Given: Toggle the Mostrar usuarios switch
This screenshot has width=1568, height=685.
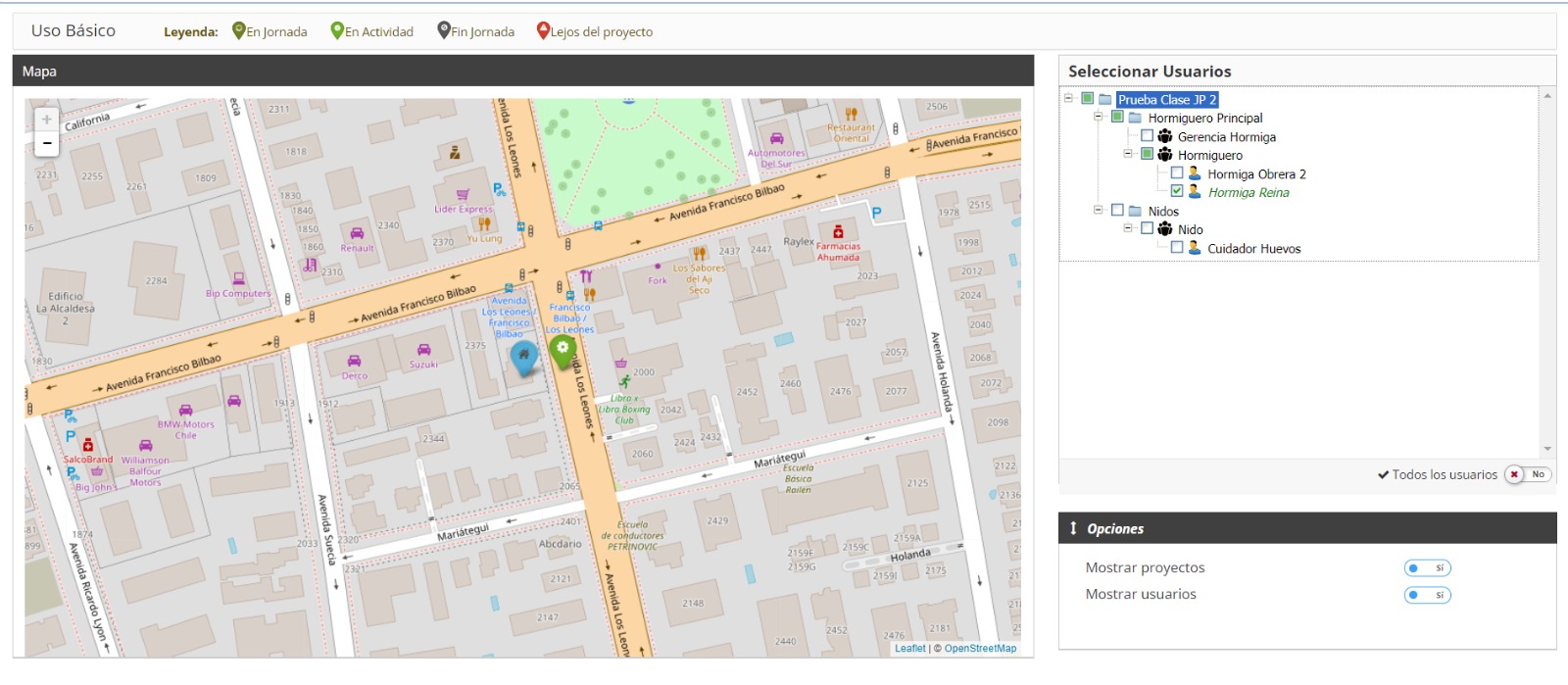Looking at the screenshot, I should (x=1427, y=595).
